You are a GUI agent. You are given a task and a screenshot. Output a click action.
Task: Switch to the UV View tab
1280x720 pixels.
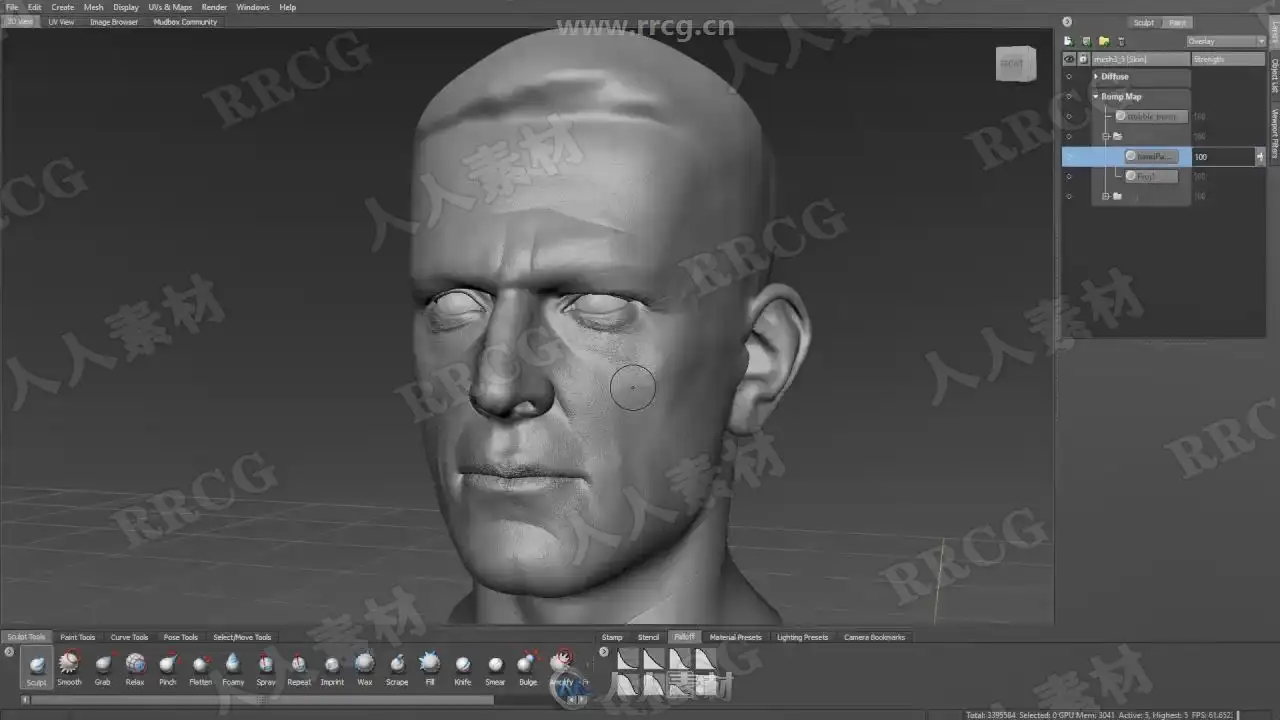[x=61, y=21]
